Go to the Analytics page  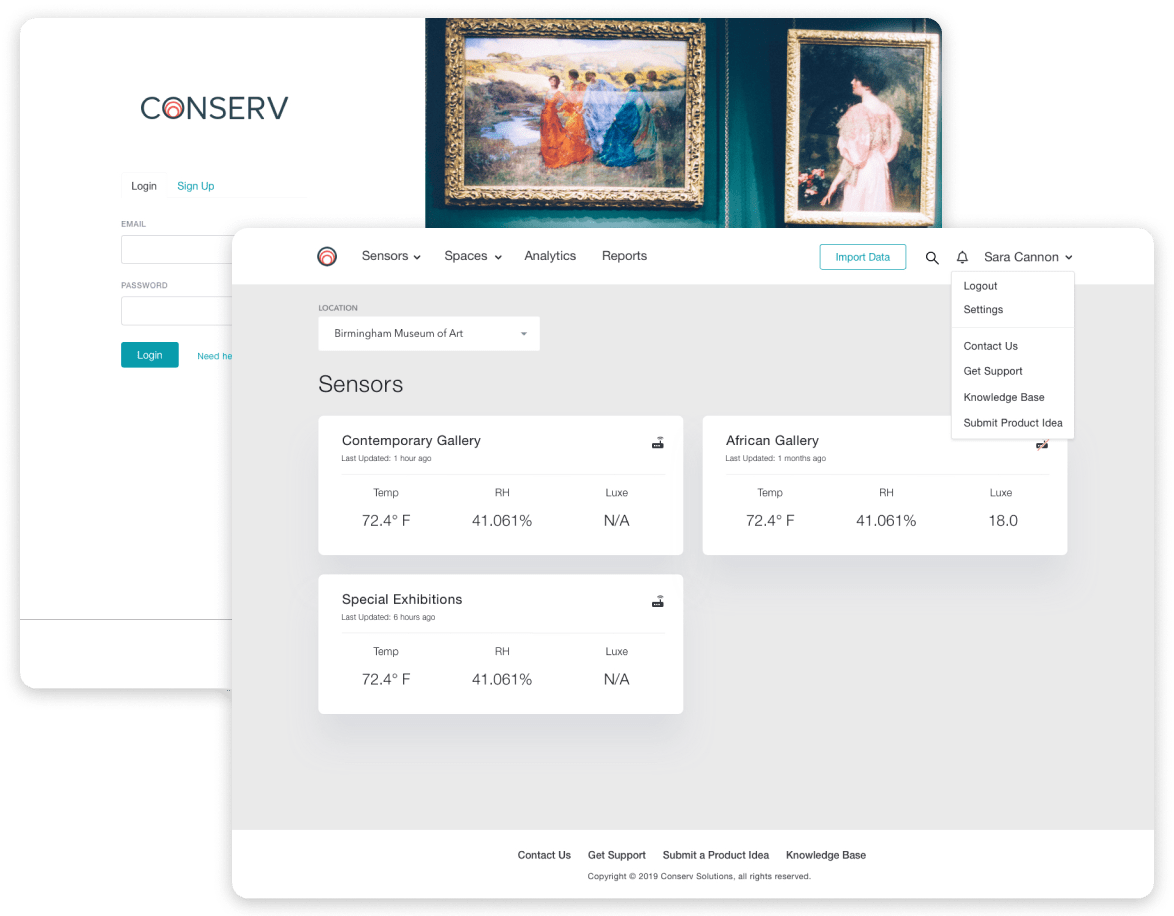pyautogui.click(x=550, y=256)
